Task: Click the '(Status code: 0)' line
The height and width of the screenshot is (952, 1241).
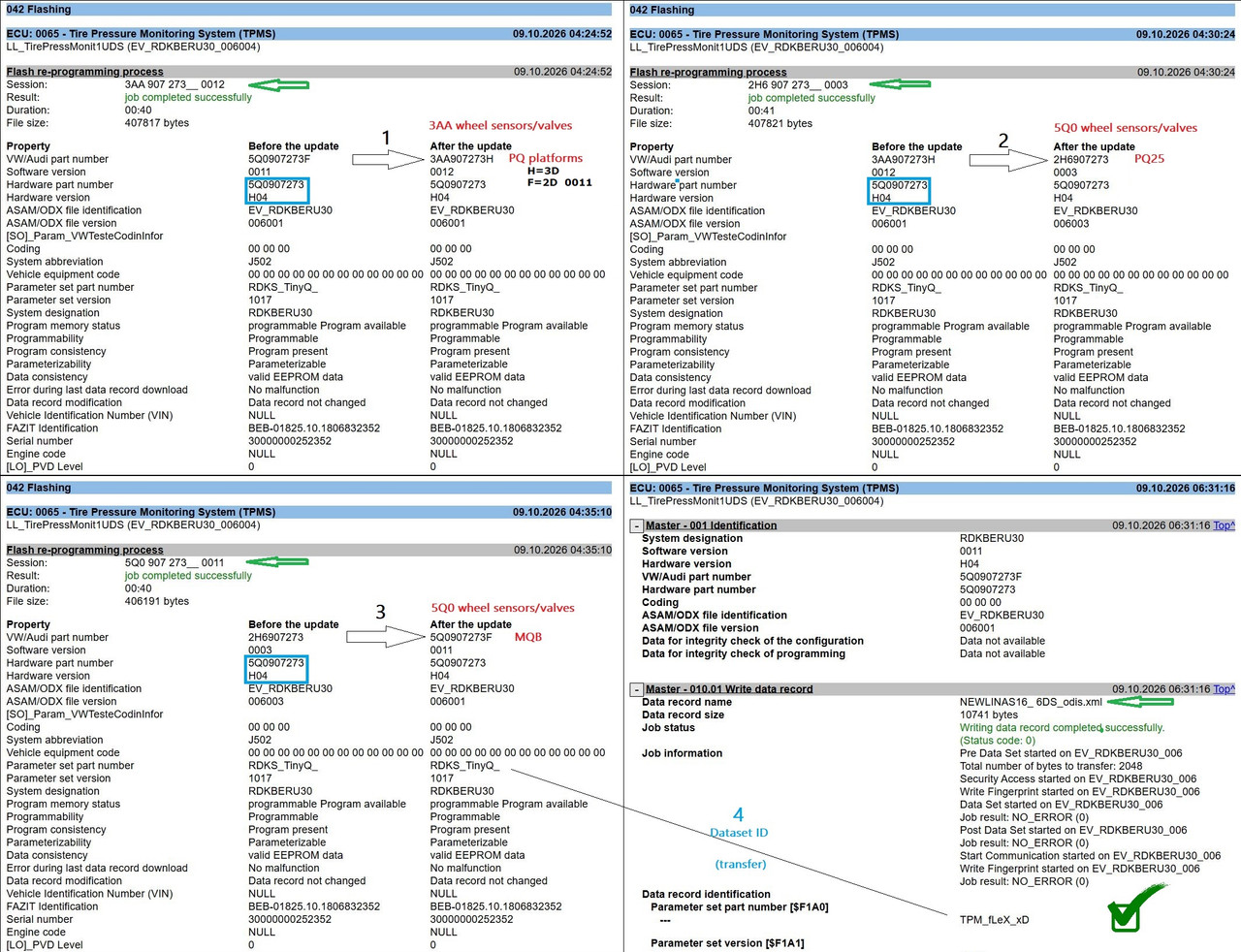Action: (x=998, y=741)
